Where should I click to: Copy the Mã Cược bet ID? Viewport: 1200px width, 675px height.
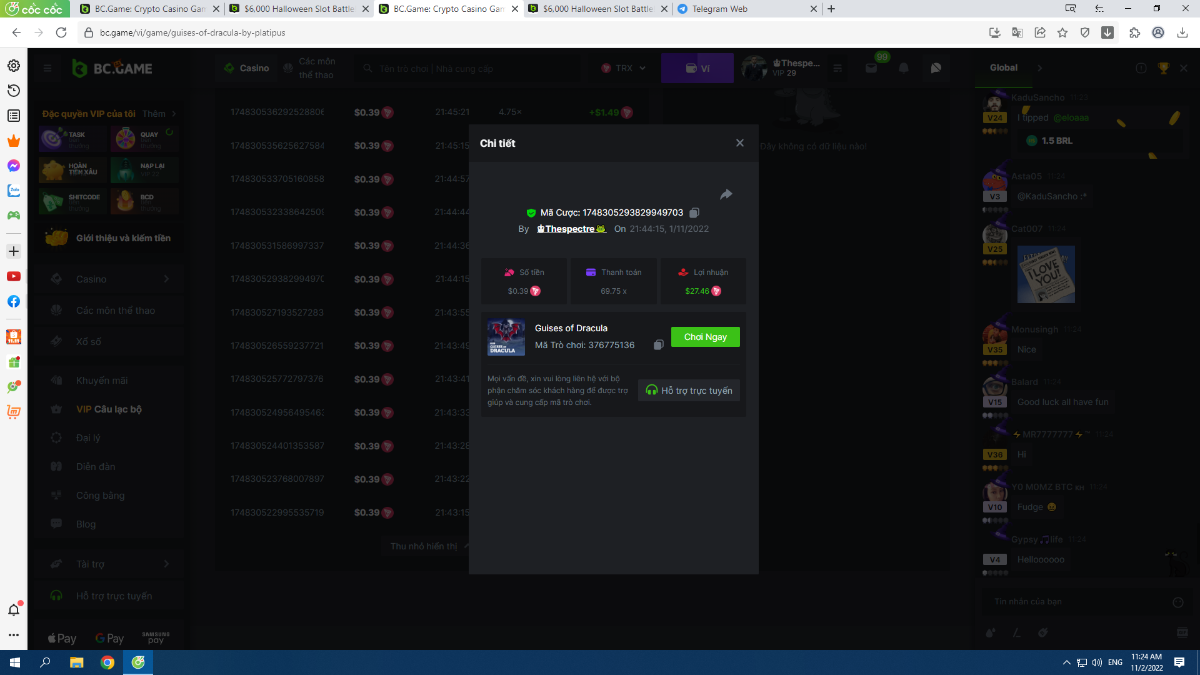[695, 213]
